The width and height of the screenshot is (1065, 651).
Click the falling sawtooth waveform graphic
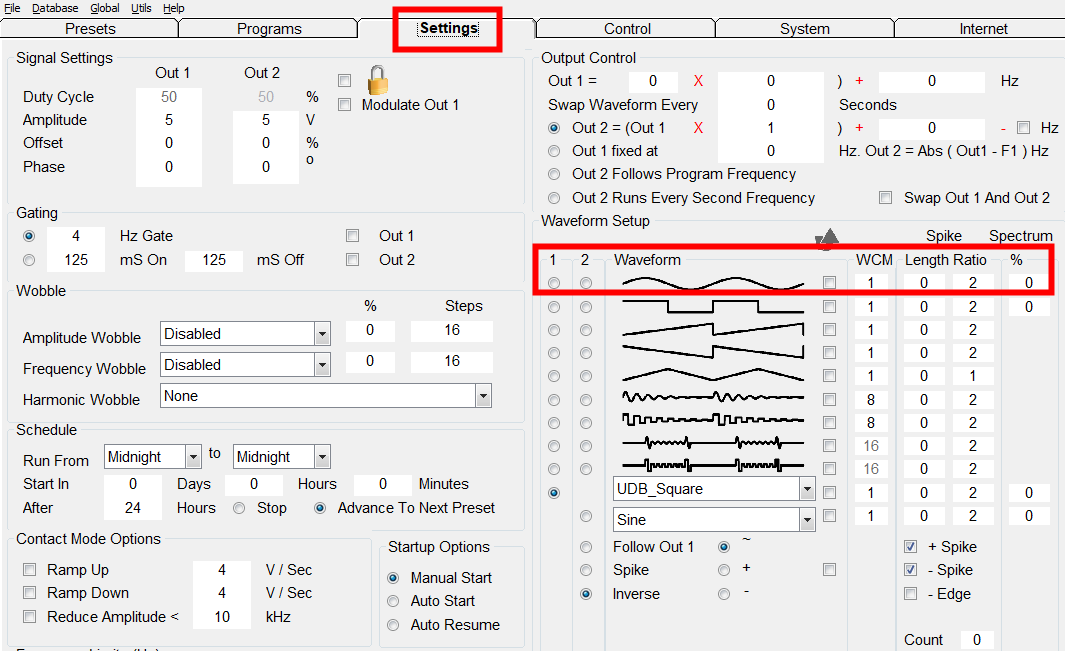[712, 353]
